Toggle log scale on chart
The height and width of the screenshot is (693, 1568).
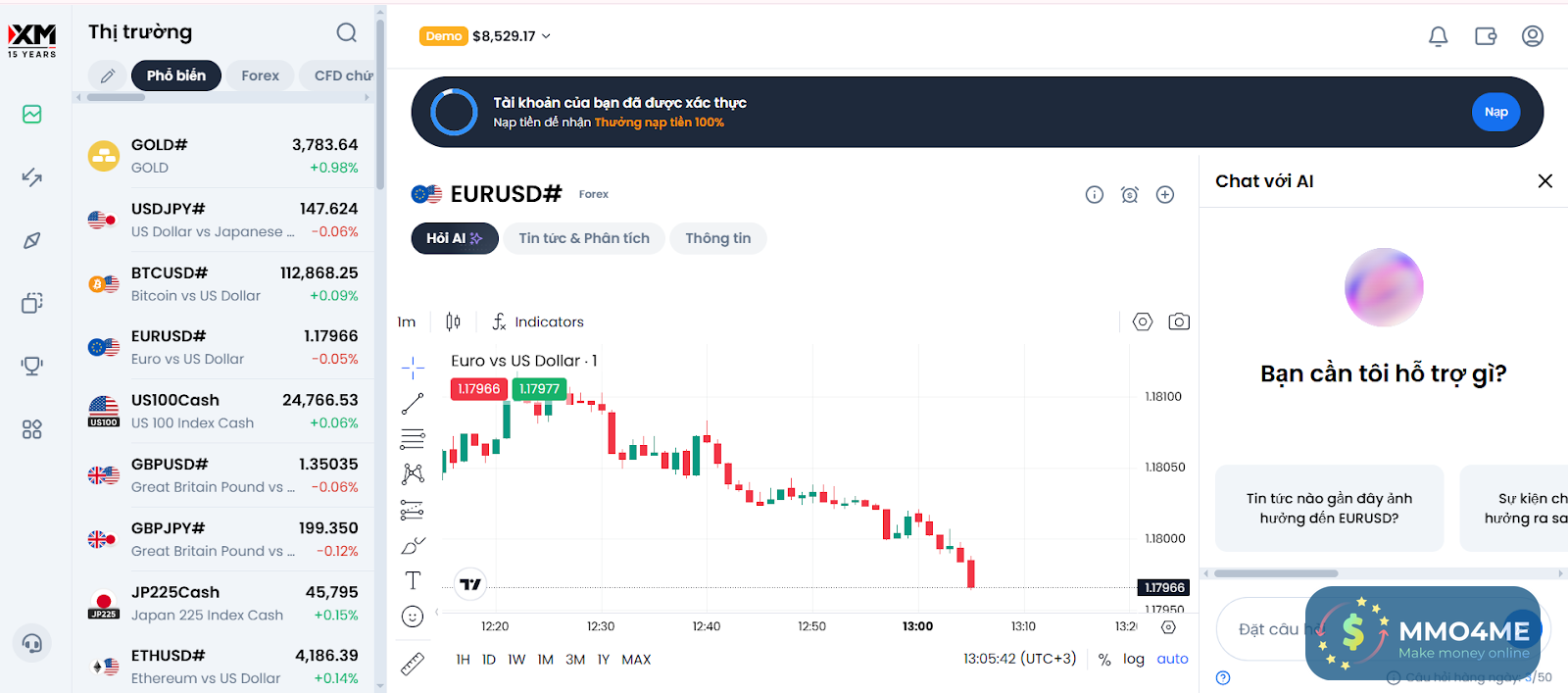1134,659
